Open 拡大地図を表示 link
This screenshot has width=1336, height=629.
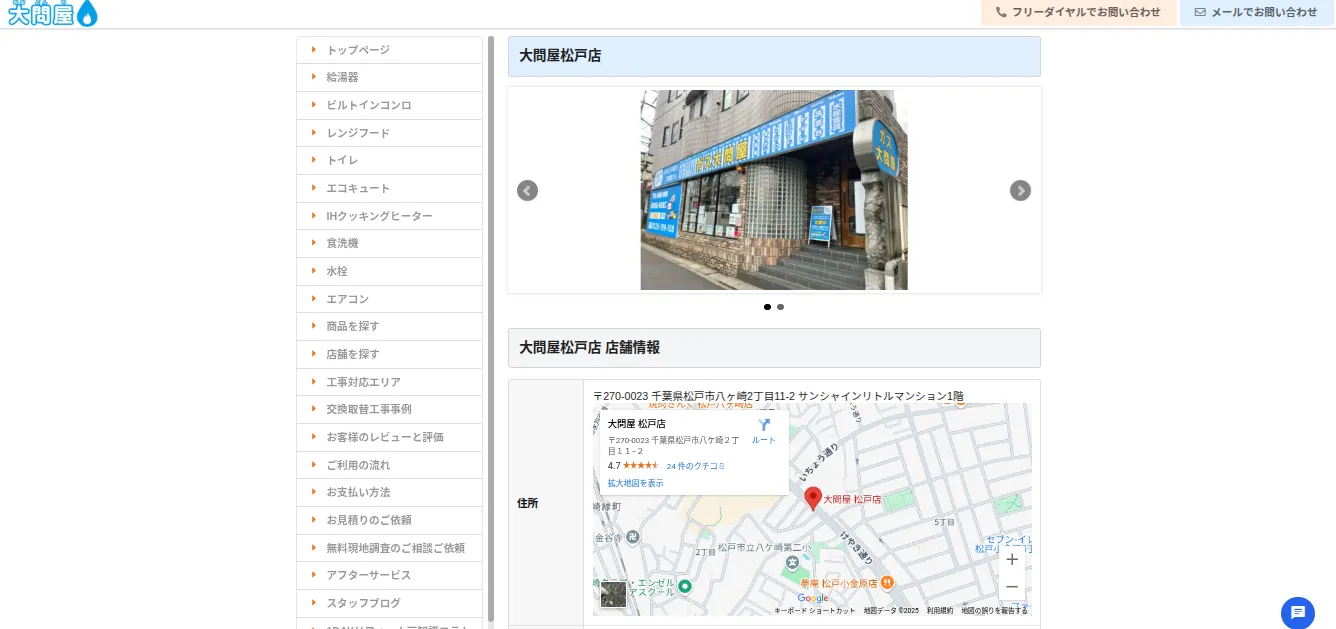pyautogui.click(x=635, y=483)
